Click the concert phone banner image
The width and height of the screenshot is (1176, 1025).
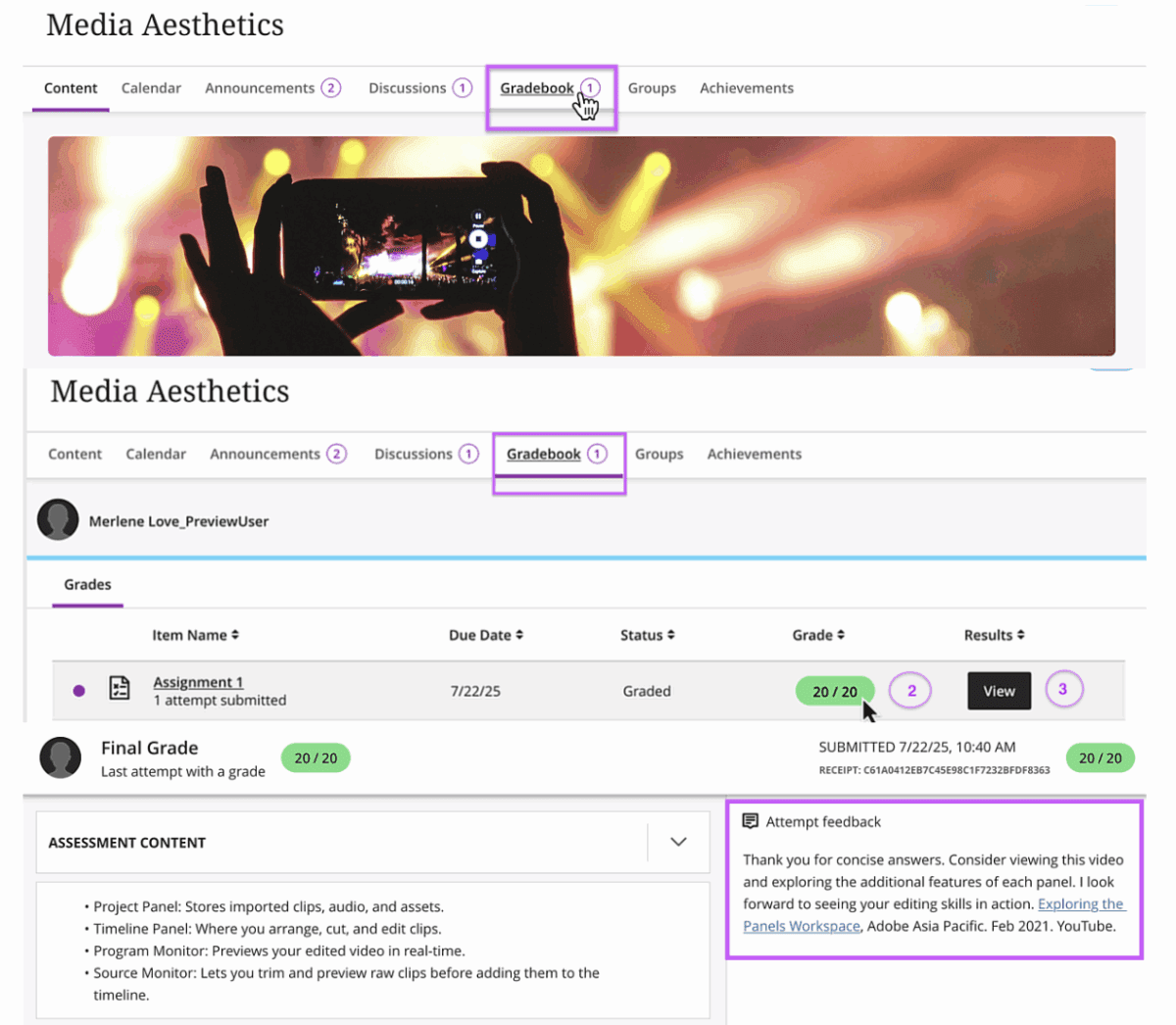pyautogui.click(x=581, y=246)
